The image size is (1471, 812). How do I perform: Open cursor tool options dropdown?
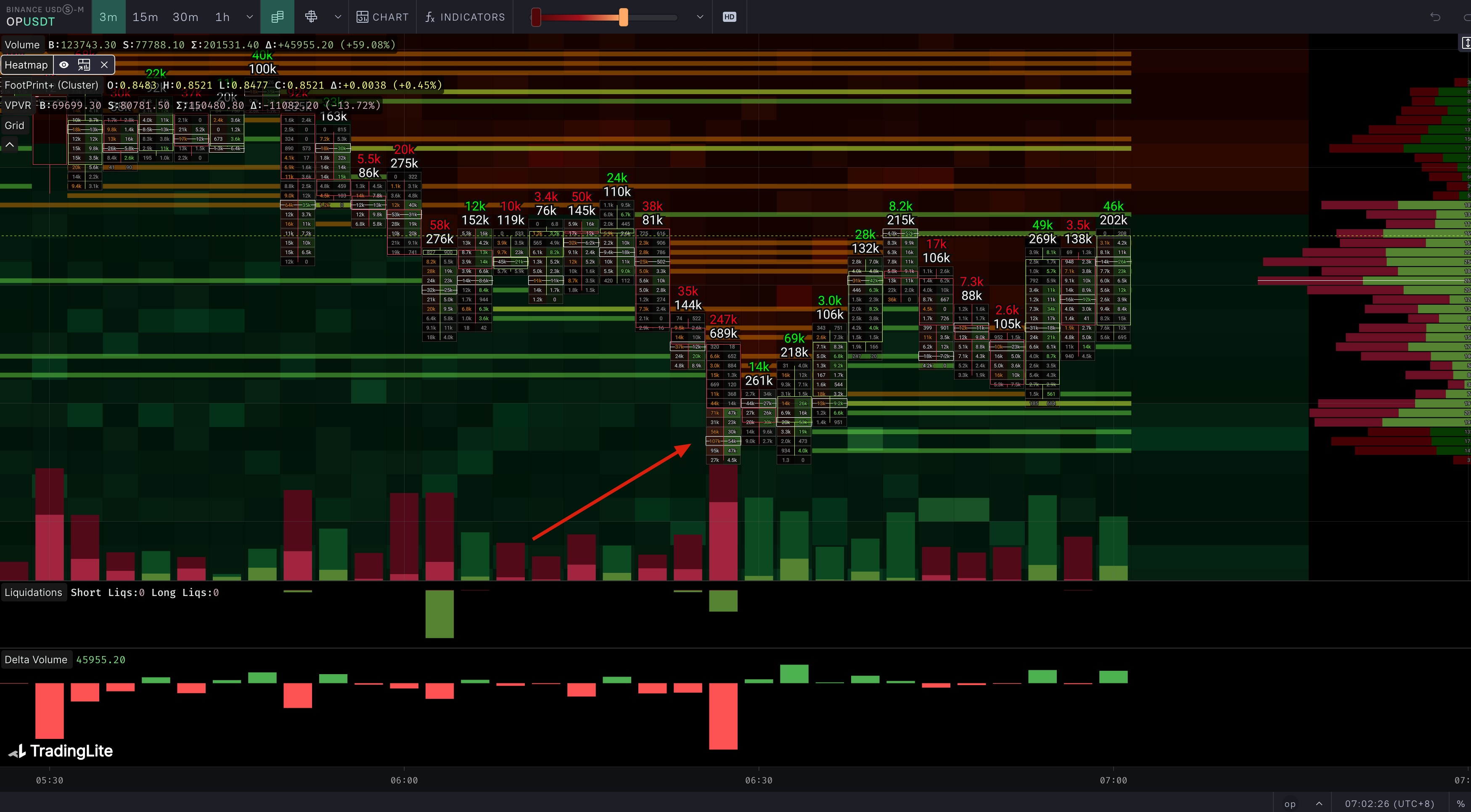click(x=338, y=17)
